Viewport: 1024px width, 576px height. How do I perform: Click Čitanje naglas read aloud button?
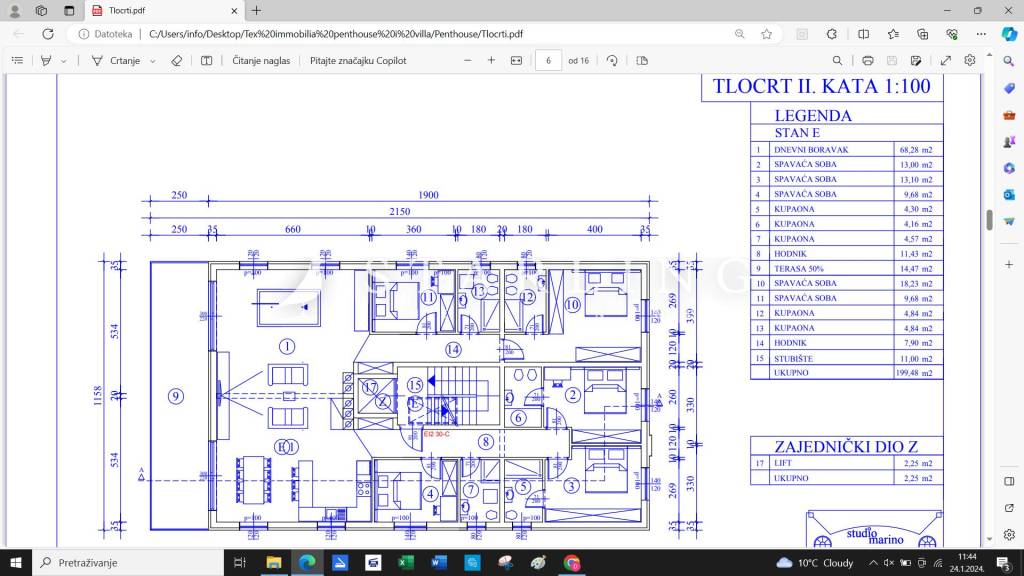coord(261,60)
